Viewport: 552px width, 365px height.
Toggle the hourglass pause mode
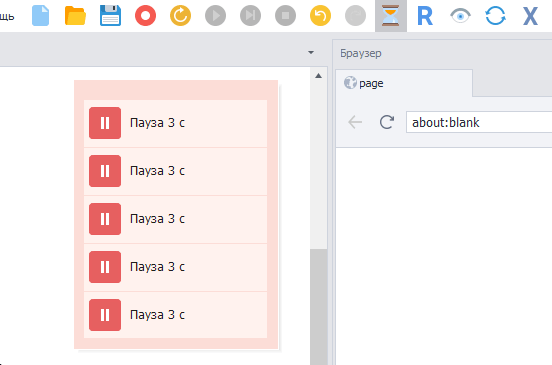(391, 16)
